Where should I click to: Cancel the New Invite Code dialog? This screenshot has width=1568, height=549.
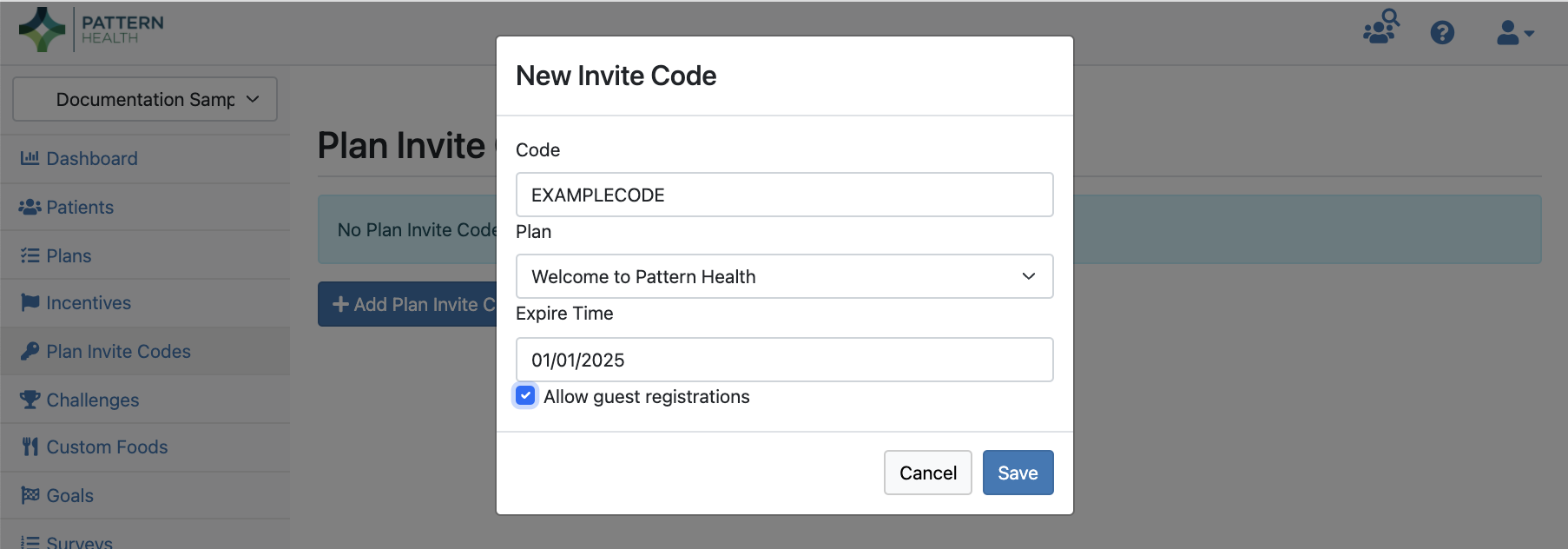point(927,473)
